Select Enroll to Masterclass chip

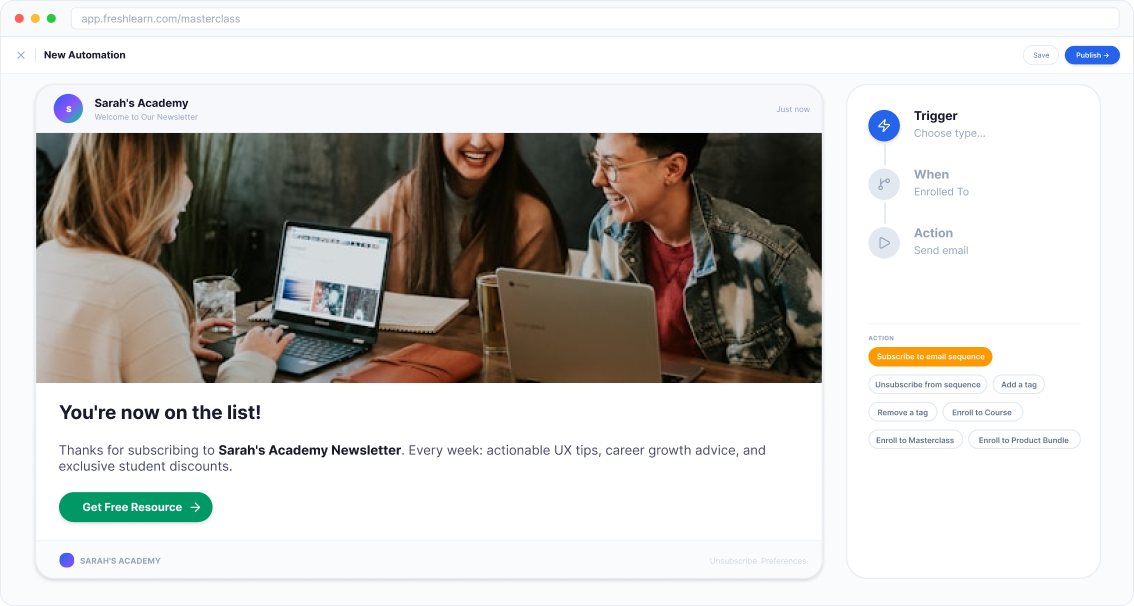click(x=915, y=440)
